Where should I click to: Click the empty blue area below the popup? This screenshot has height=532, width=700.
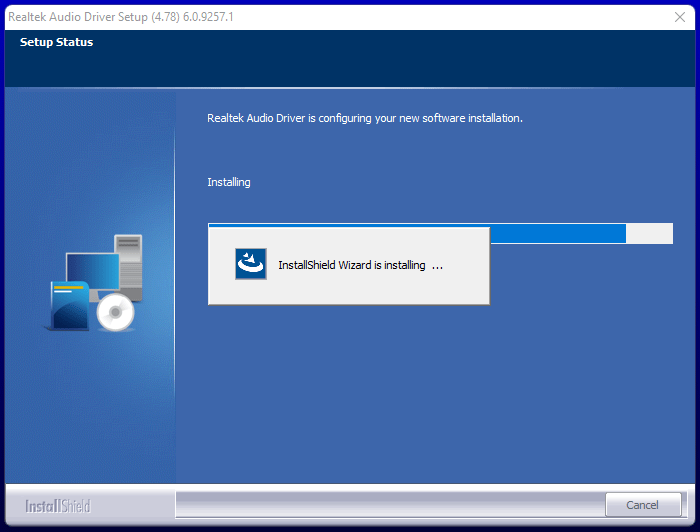pos(430,400)
